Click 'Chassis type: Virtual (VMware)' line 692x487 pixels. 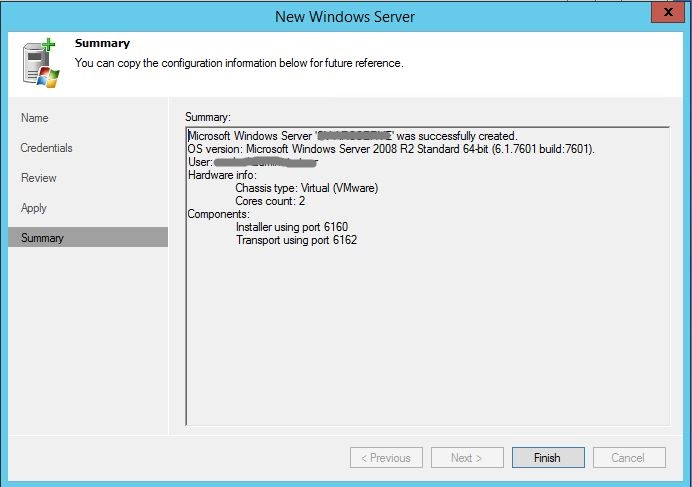(307, 188)
